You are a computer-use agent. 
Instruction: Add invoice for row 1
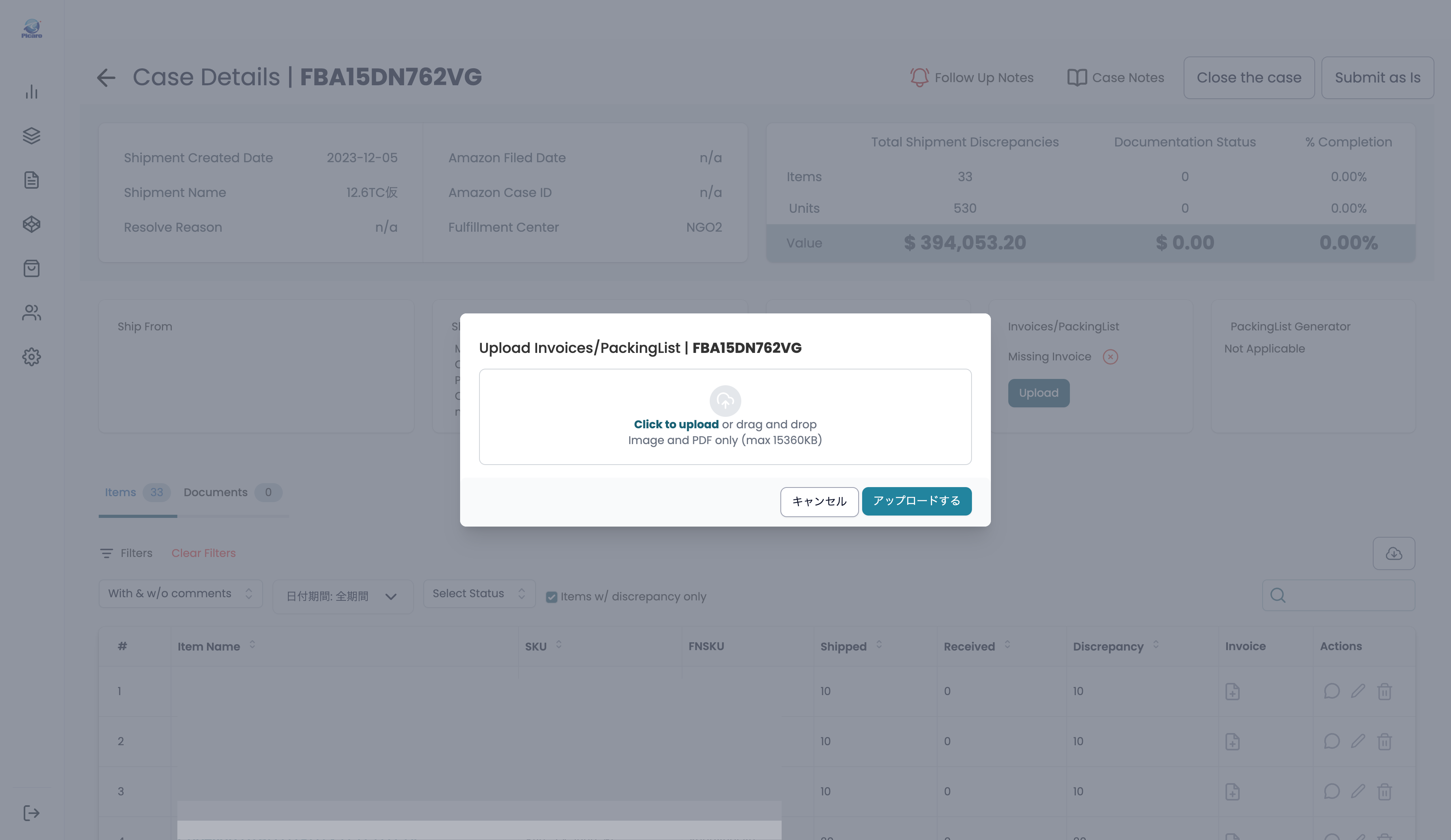1232,692
